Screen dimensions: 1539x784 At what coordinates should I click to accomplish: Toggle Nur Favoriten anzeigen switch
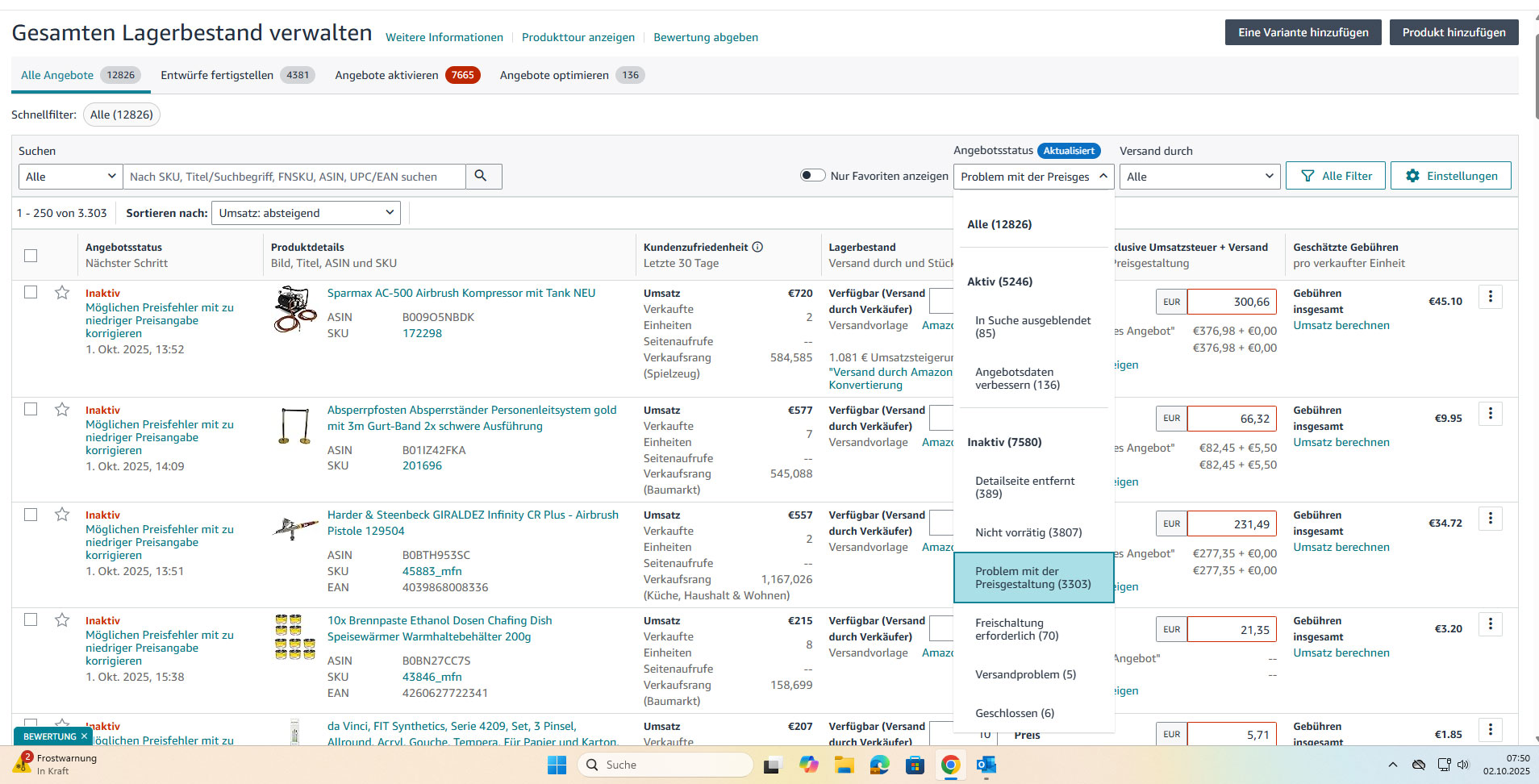click(812, 176)
